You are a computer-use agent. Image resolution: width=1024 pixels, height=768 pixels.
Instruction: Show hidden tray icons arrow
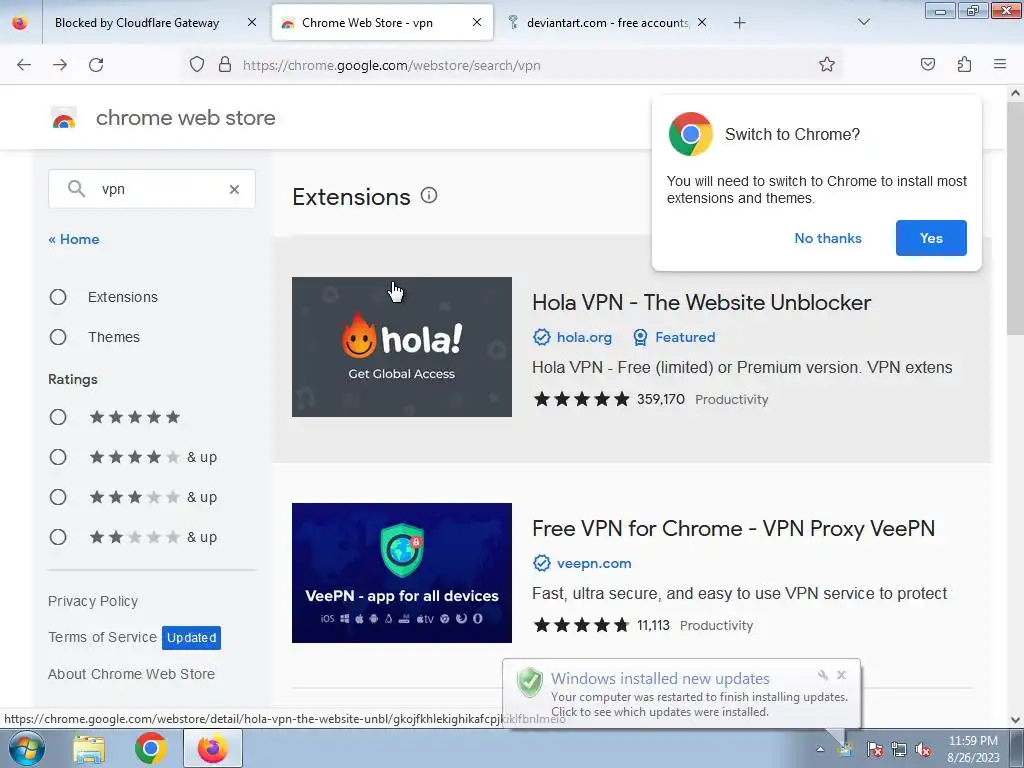[820, 750]
